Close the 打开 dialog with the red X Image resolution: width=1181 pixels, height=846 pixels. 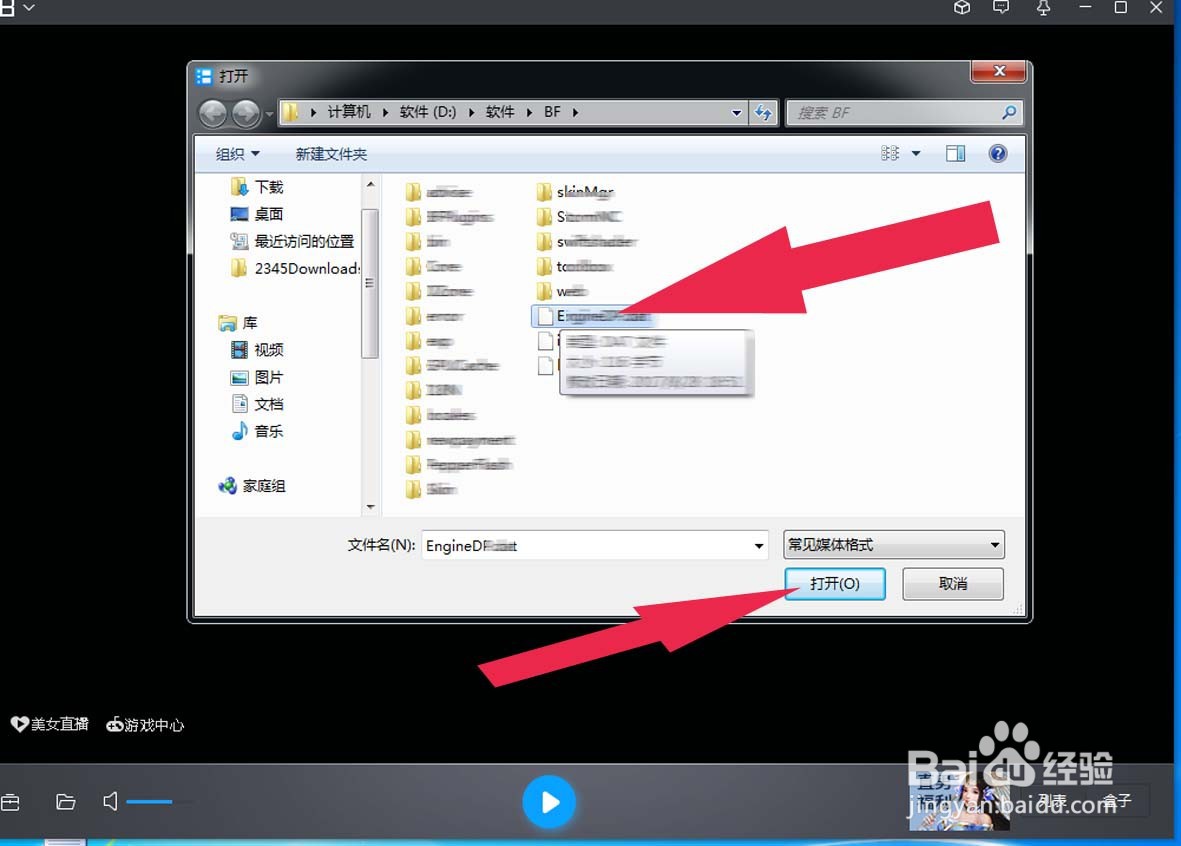click(x=999, y=71)
